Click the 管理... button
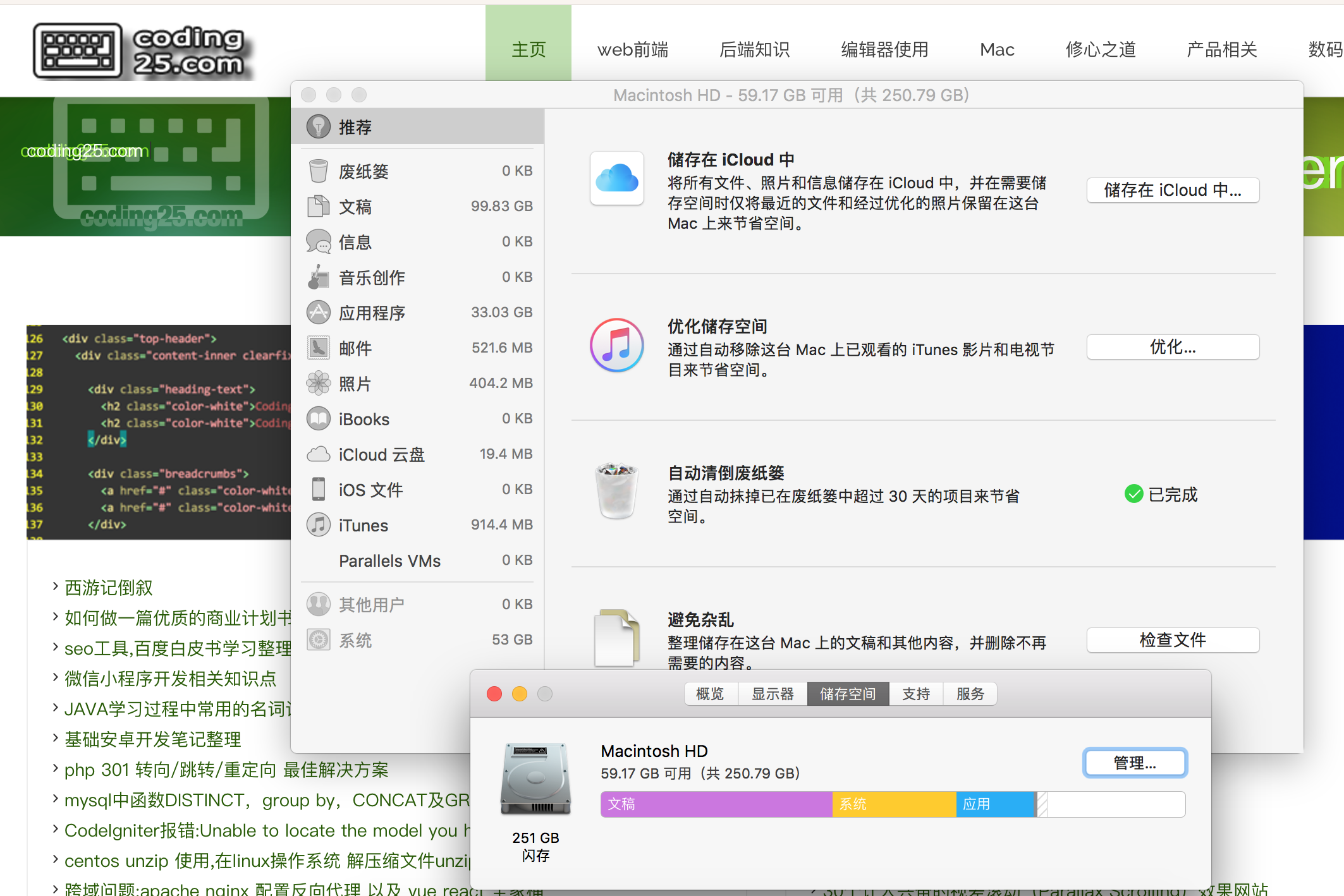This screenshot has width=1344, height=896. pos(1135,763)
